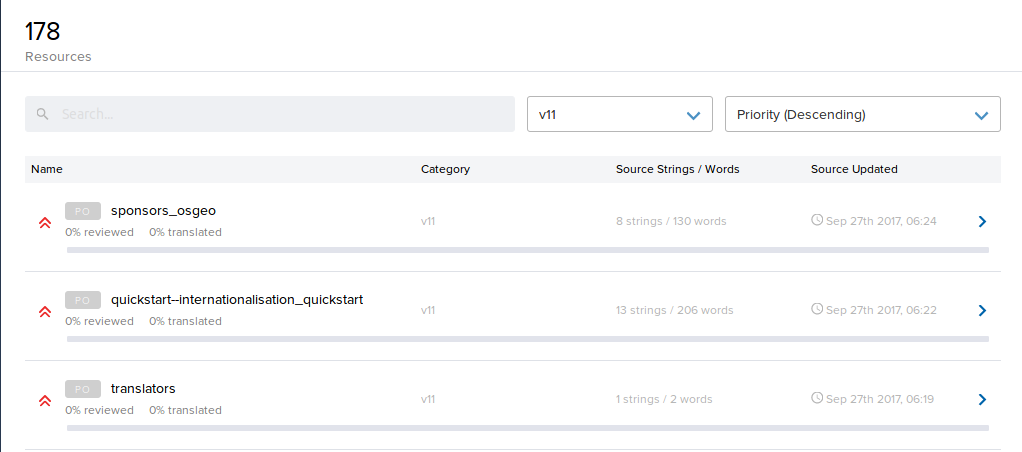
Task: Open the Priority (Descending) sort dropdown
Action: [x=862, y=114]
